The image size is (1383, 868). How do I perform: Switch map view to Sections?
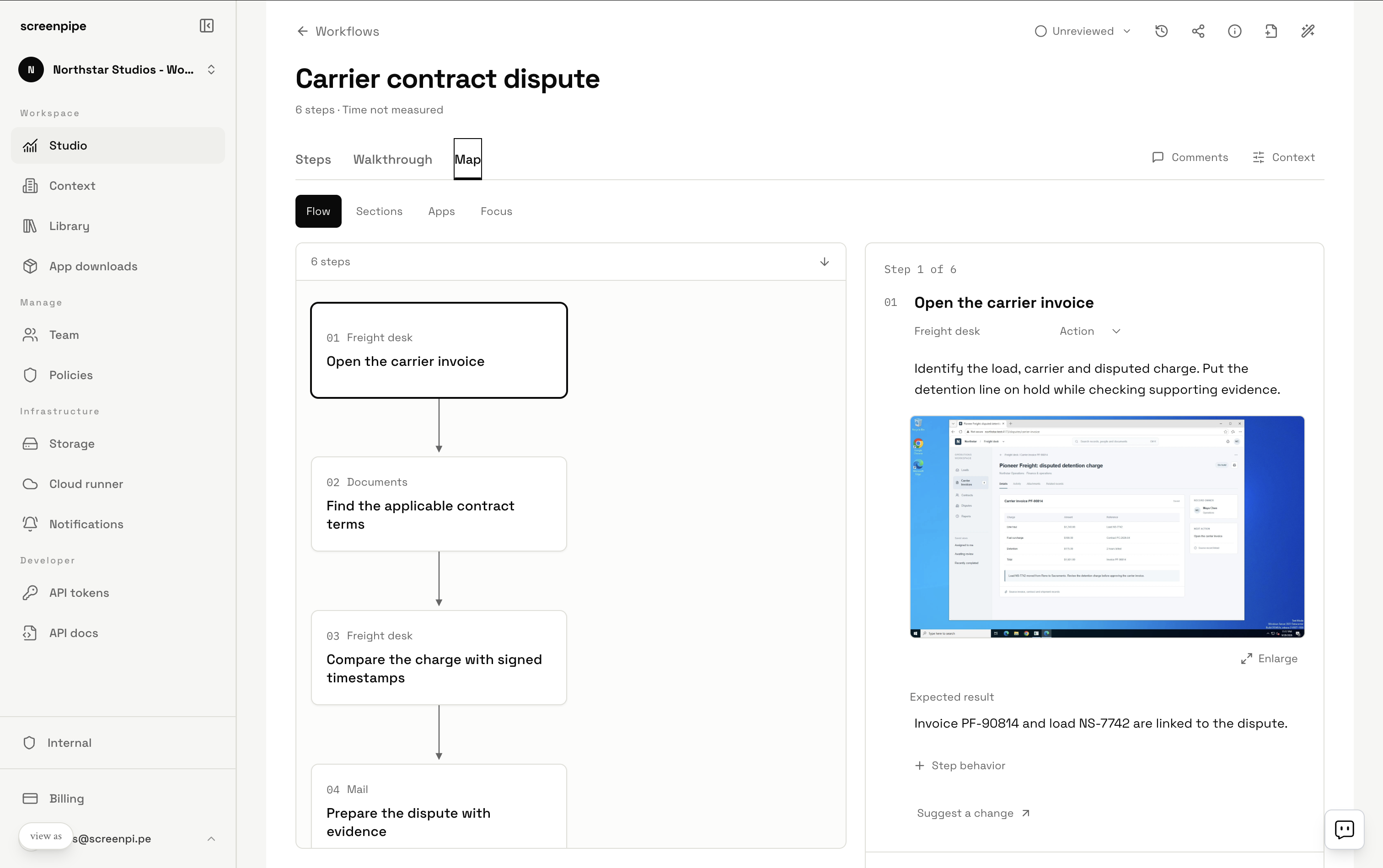tap(379, 211)
